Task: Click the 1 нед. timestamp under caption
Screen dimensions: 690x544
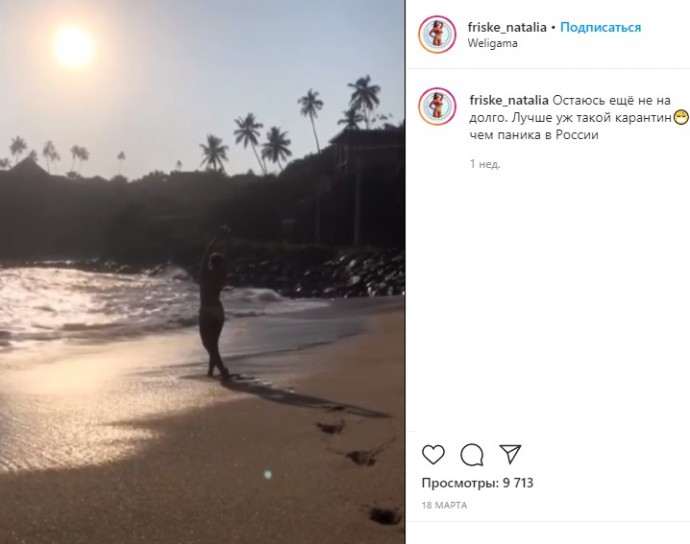Action: pos(485,164)
